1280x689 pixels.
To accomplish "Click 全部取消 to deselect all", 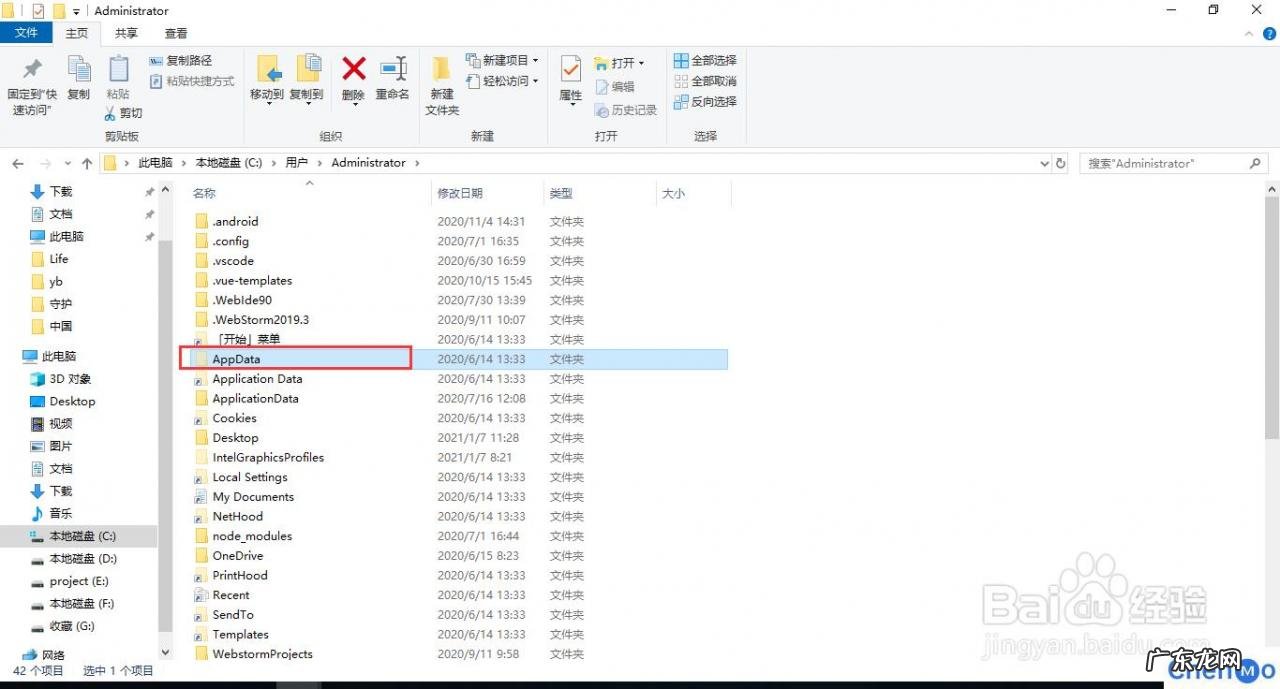I will click(x=704, y=81).
